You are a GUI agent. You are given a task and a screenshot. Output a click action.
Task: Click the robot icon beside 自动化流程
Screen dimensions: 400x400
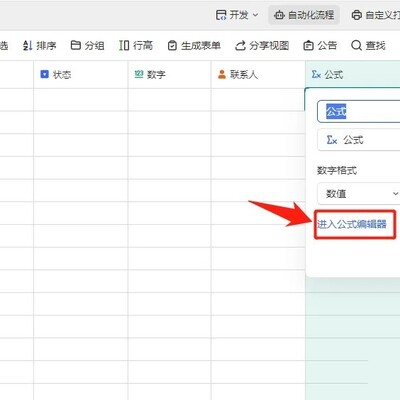click(x=279, y=15)
